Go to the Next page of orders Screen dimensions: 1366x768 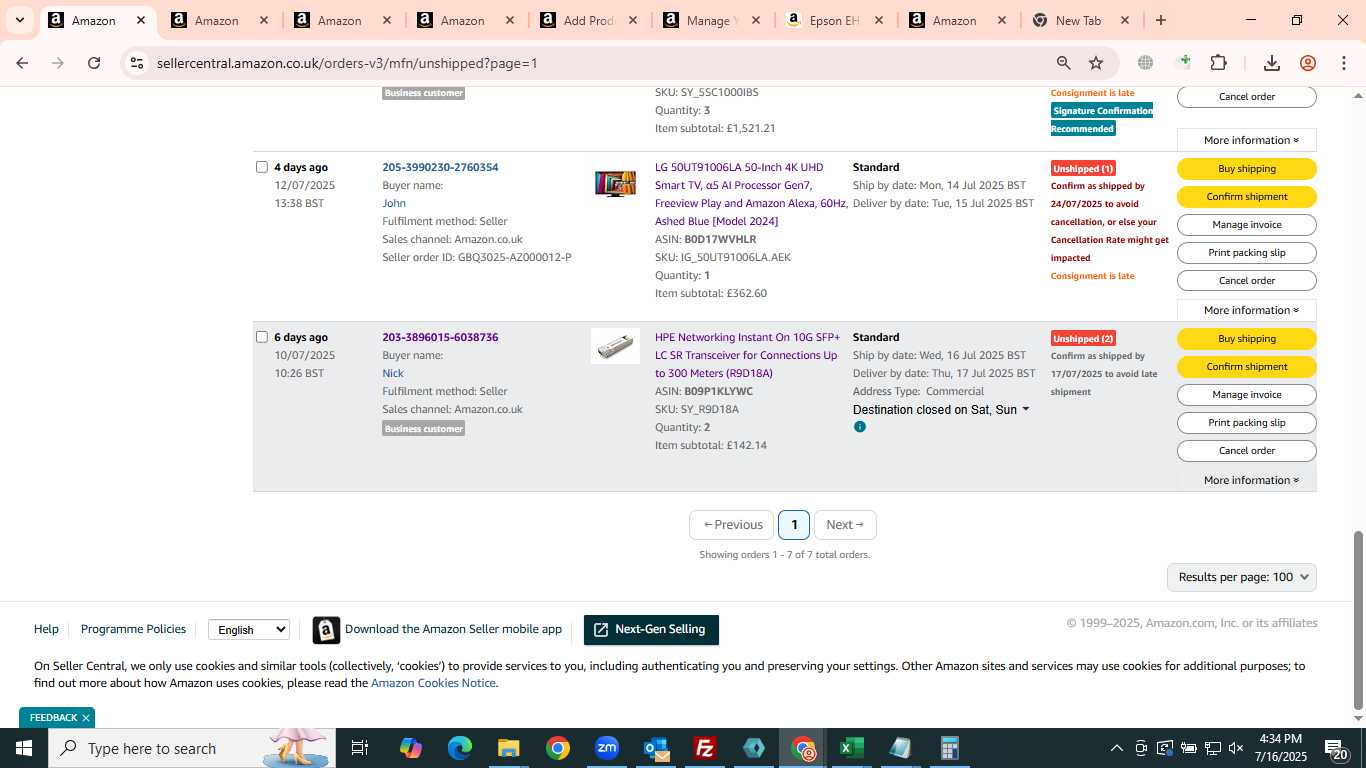tap(845, 525)
